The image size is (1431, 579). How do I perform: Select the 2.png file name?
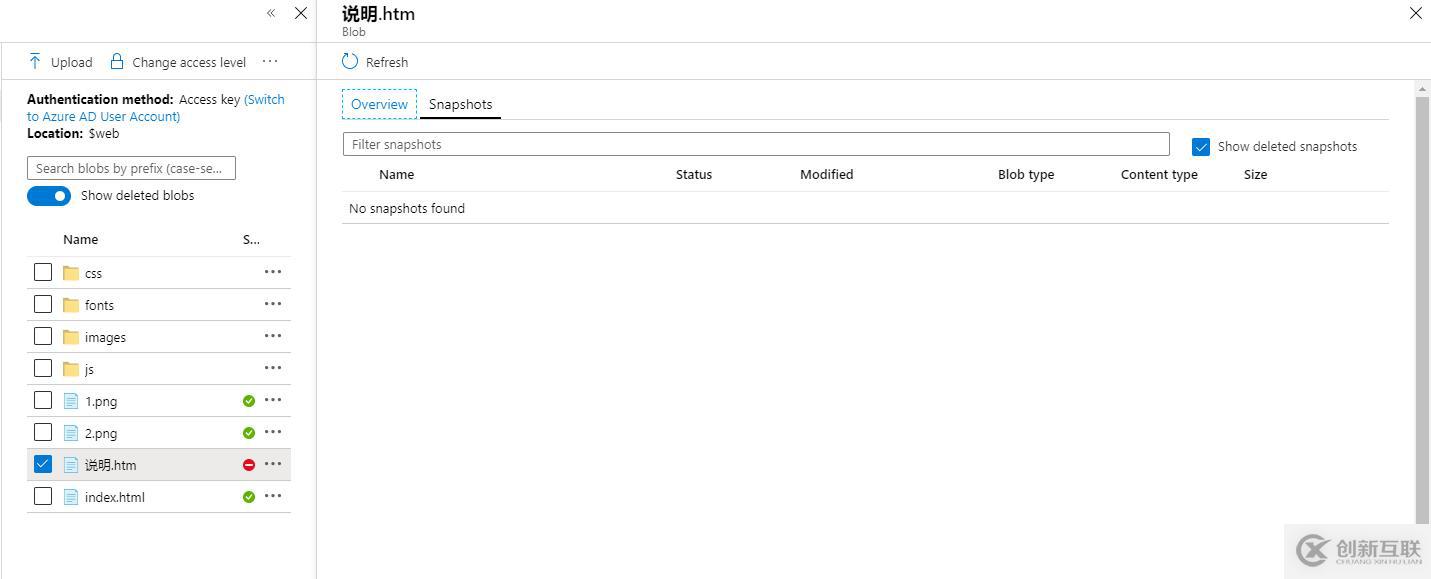(x=101, y=433)
